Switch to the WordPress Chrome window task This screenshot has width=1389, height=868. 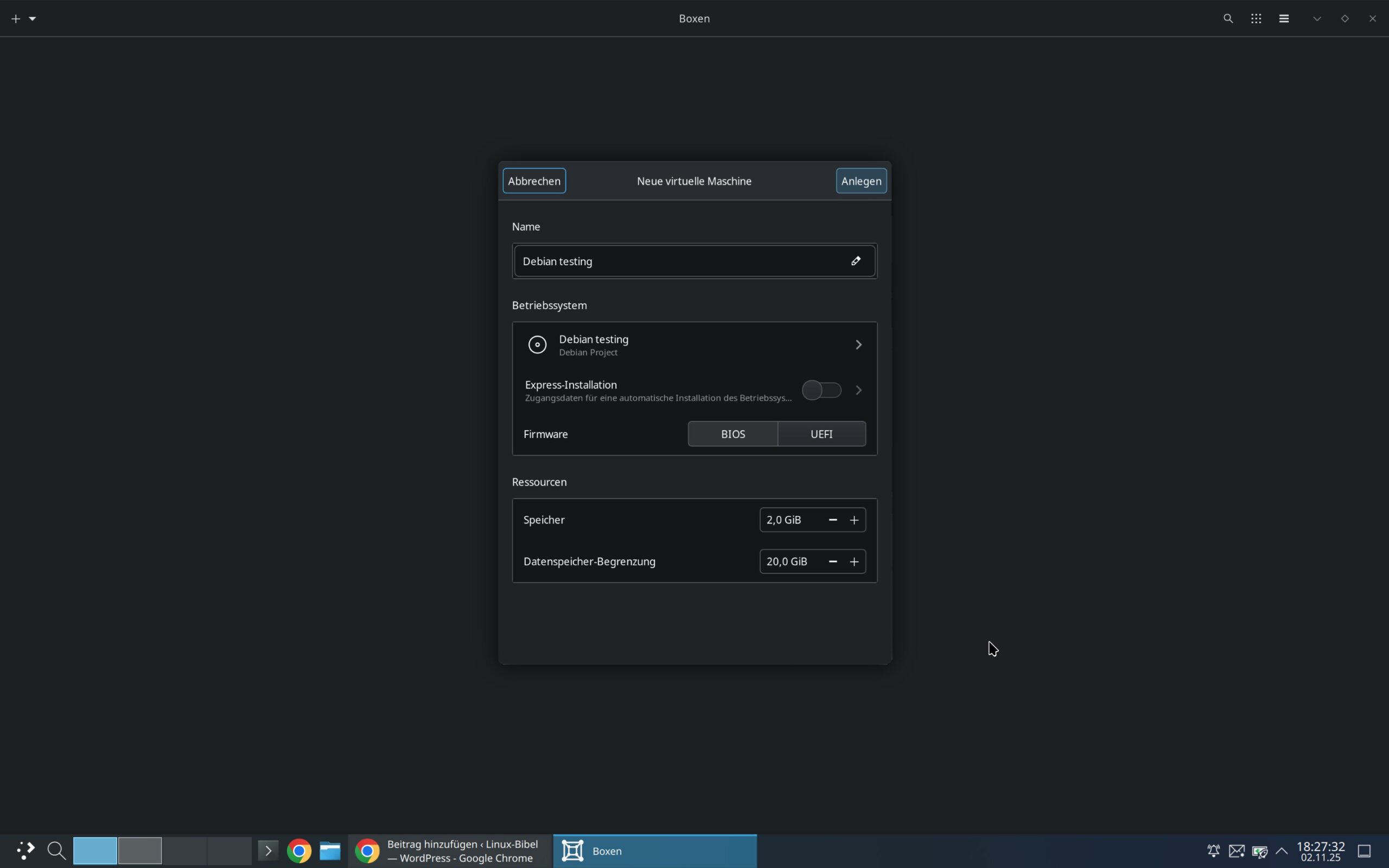coord(449,850)
